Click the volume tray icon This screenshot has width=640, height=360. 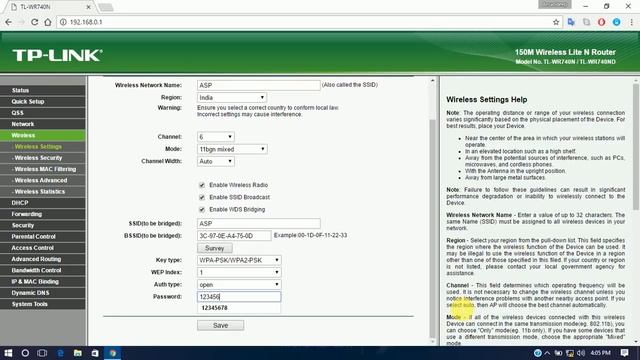[x=581, y=353]
